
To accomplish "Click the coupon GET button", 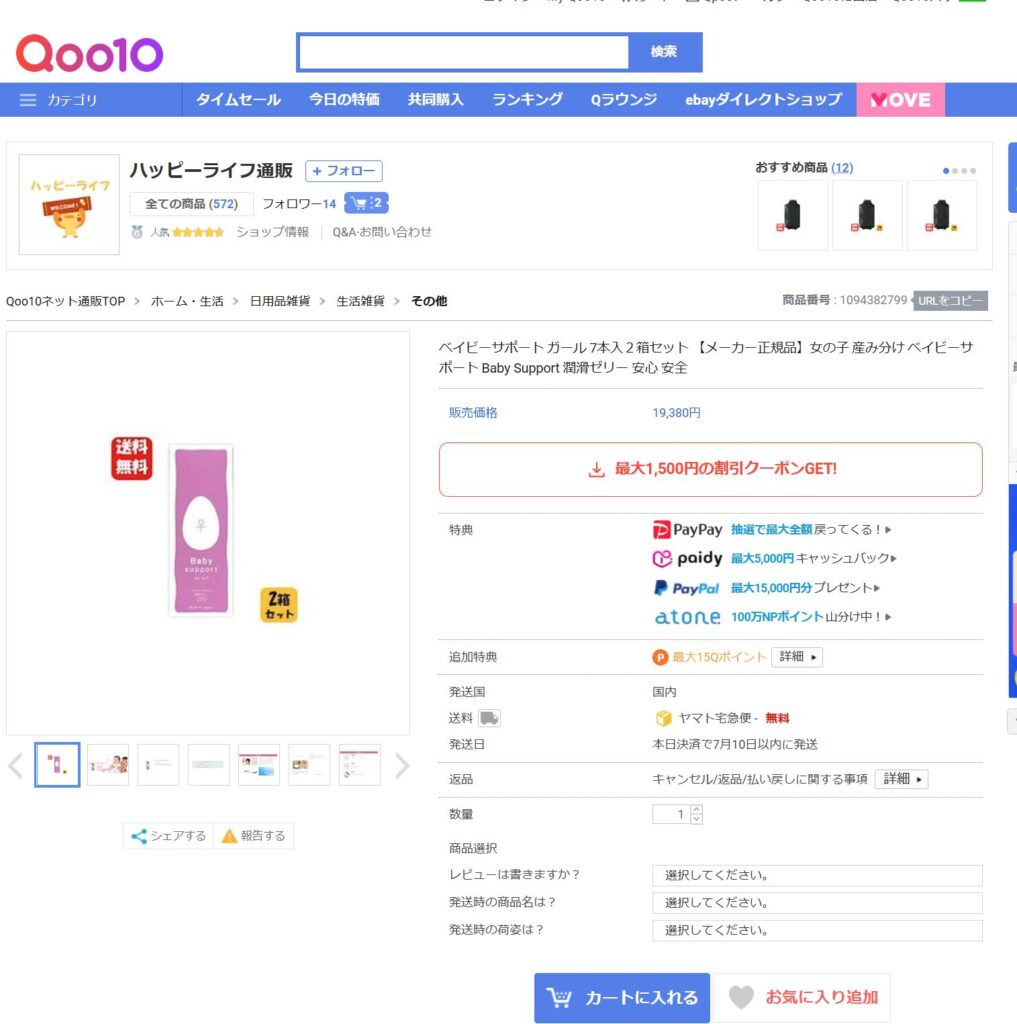I will click(x=710, y=469).
